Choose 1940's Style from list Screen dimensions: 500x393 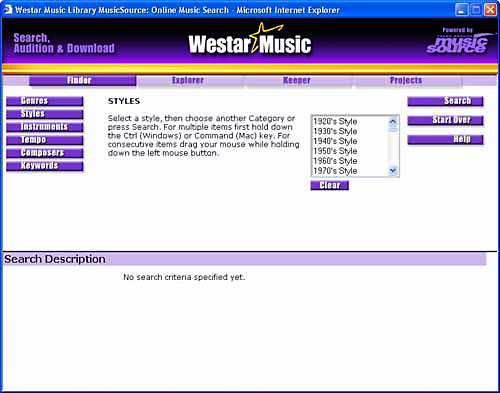(350, 141)
